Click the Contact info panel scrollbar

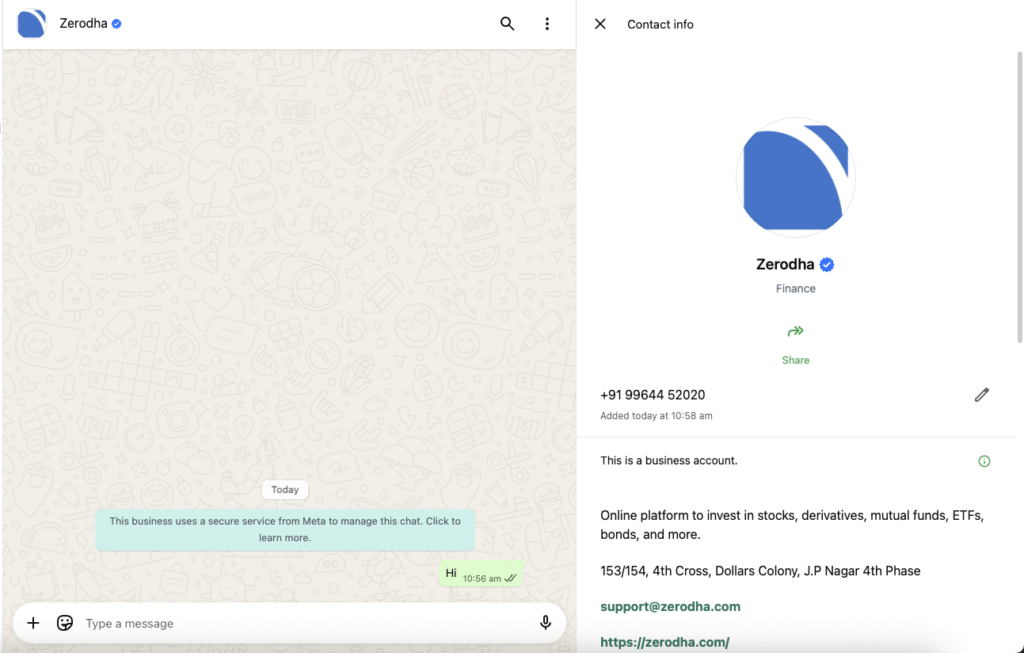pyautogui.click(x=1019, y=196)
